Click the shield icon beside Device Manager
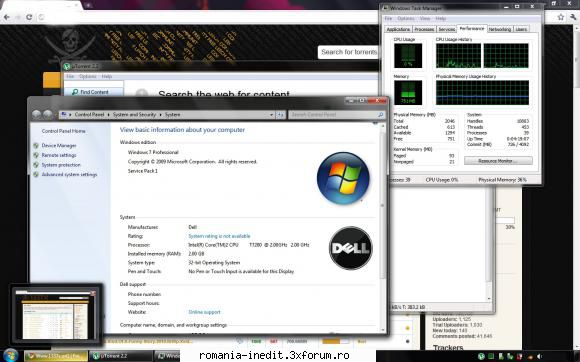580x362 pixels. point(36,146)
